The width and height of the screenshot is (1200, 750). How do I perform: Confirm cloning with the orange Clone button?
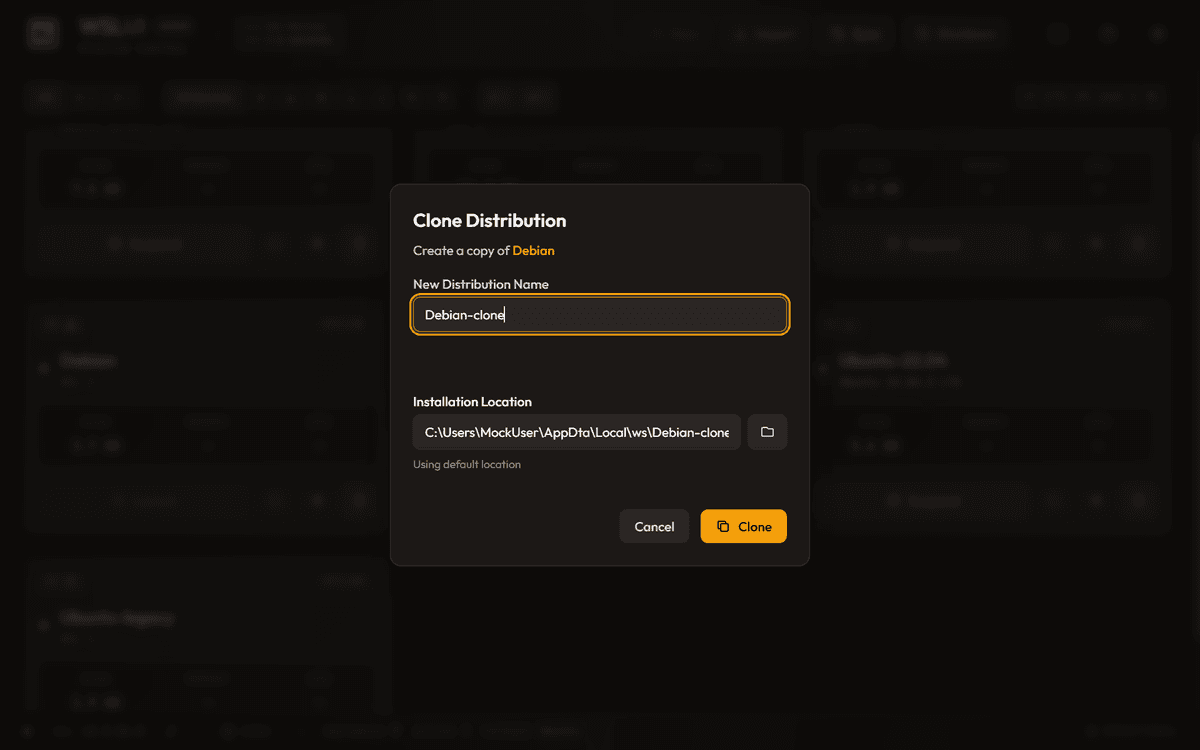(x=743, y=526)
